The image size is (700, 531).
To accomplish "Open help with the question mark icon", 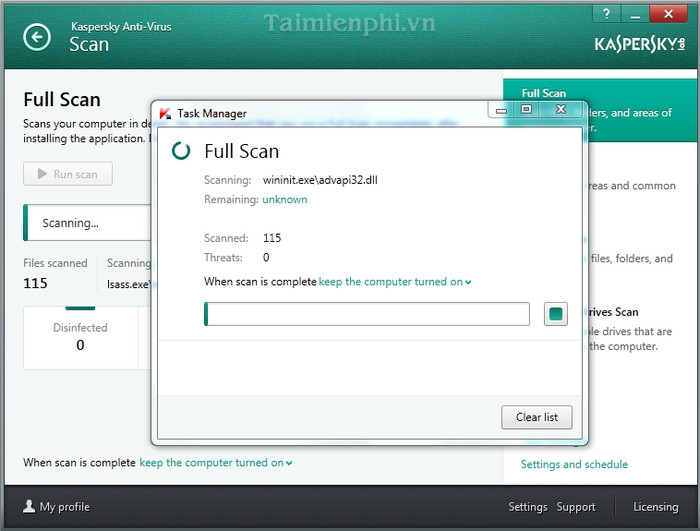I will tap(606, 14).
